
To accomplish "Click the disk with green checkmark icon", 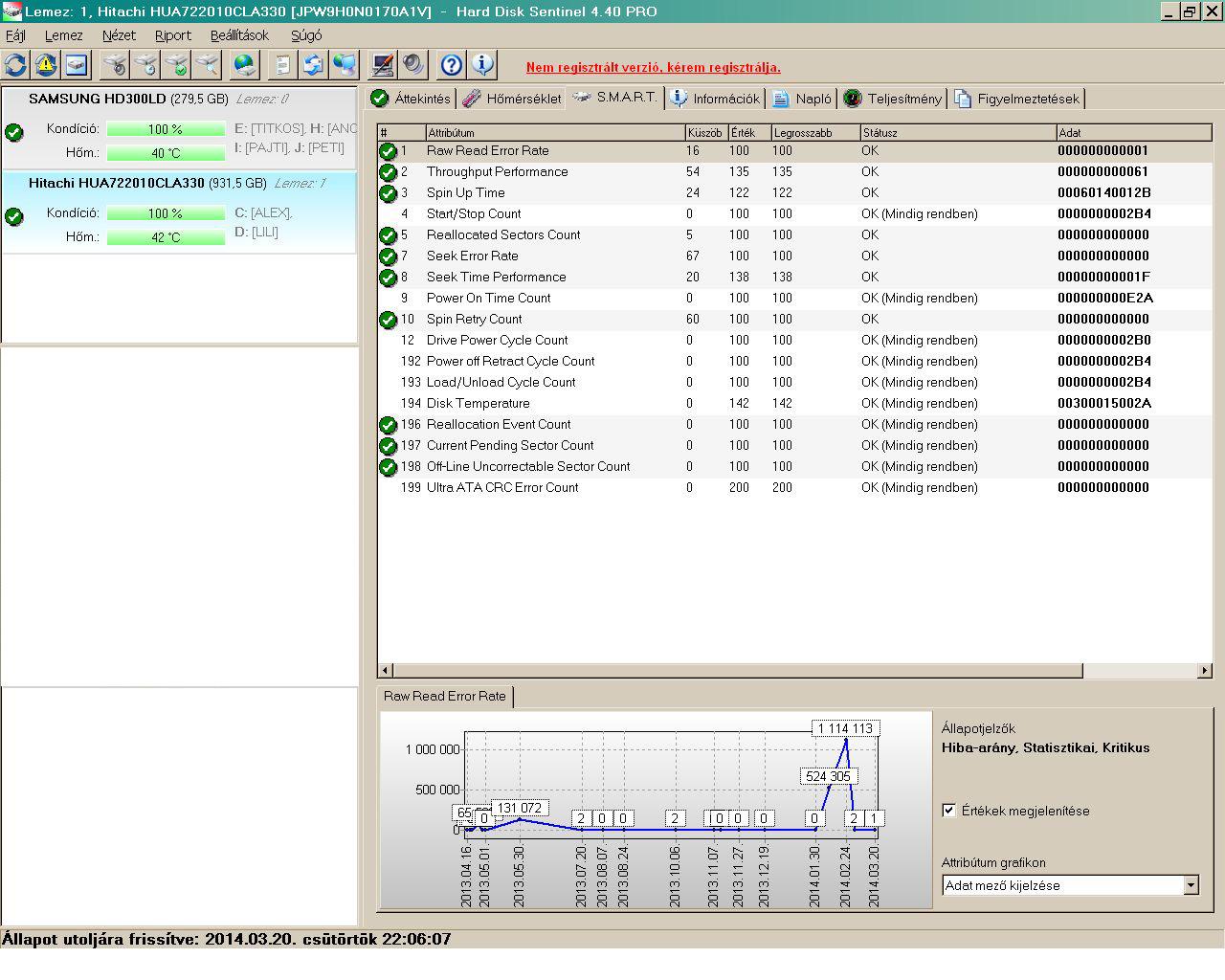I will tap(176, 65).
